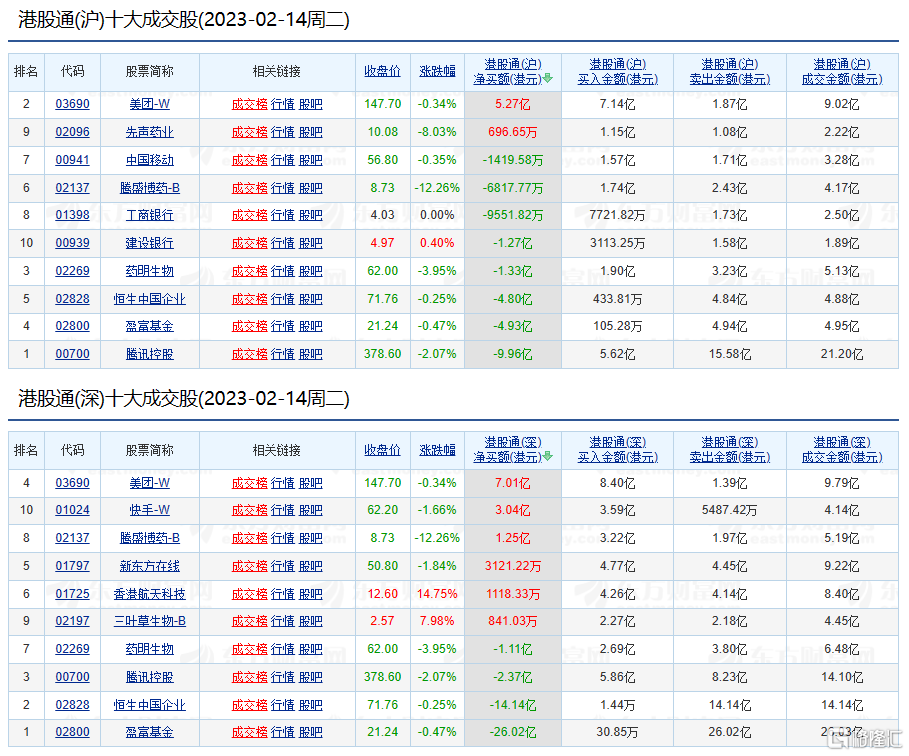
Task: Open 新东方在线 stock name link
Action: [x=150, y=566]
